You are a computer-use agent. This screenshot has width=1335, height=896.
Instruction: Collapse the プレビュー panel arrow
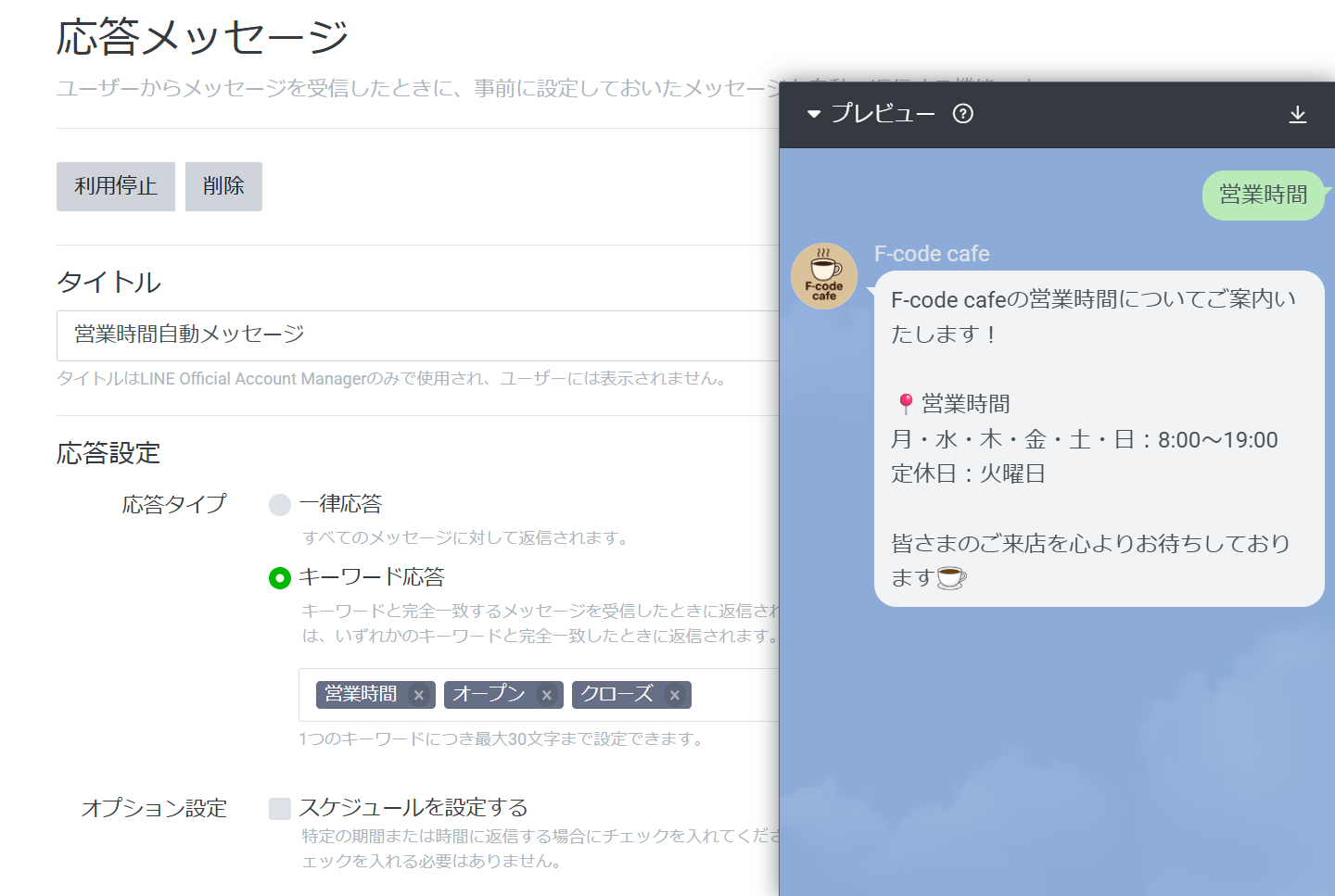(x=814, y=114)
